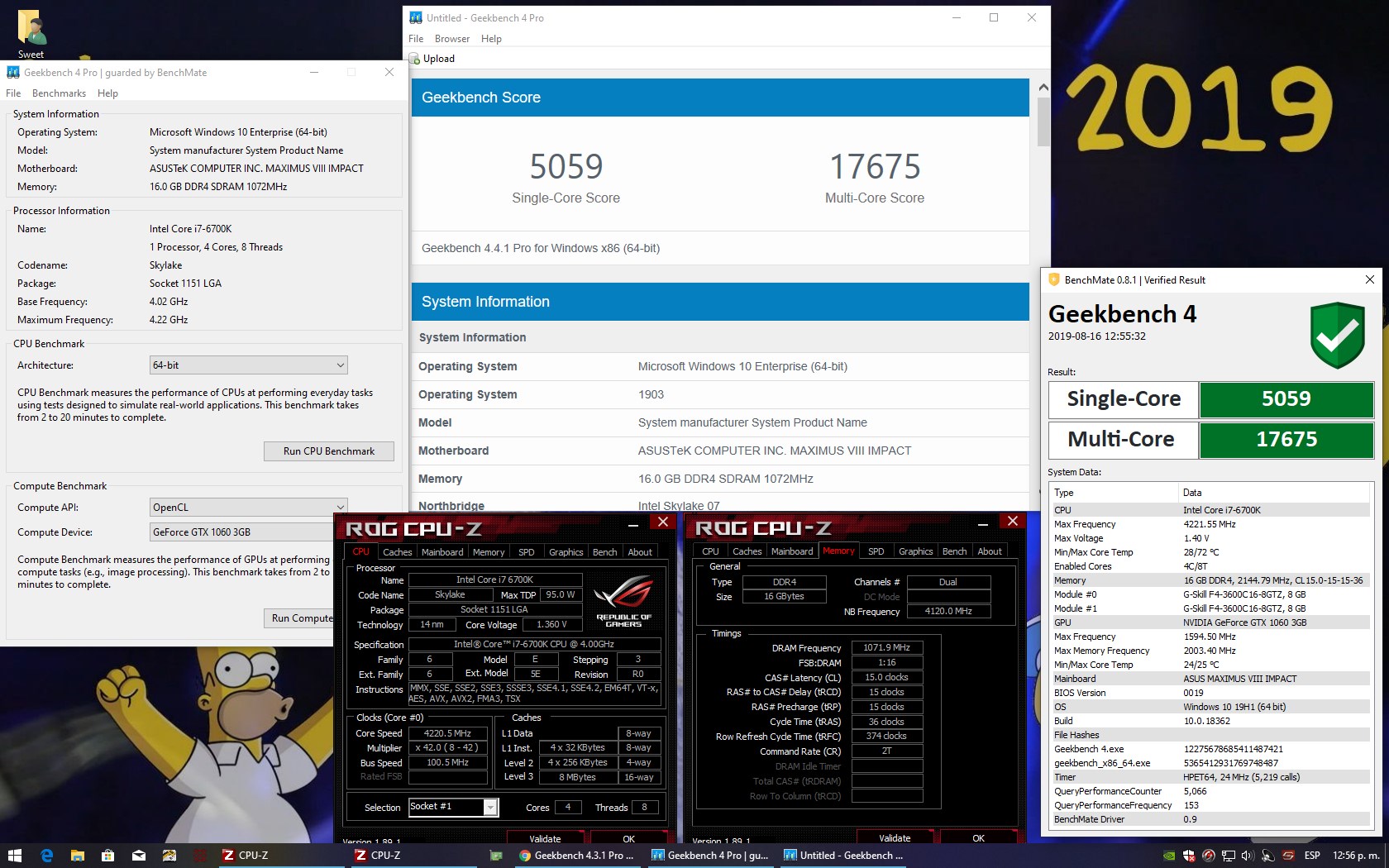This screenshot has width=1389, height=868.
Task: Select Memory tab in left CPU-Z window
Action: point(489,552)
